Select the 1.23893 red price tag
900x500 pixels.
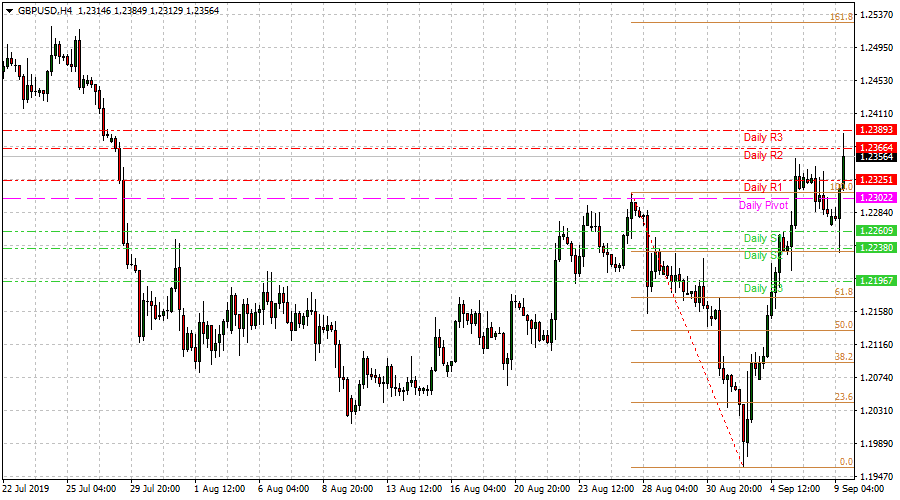click(875, 130)
